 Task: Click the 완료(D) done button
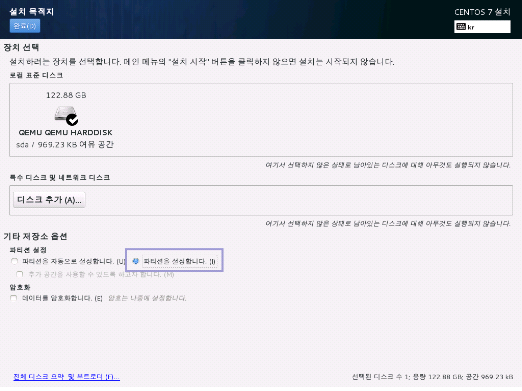click(x=25, y=26)
